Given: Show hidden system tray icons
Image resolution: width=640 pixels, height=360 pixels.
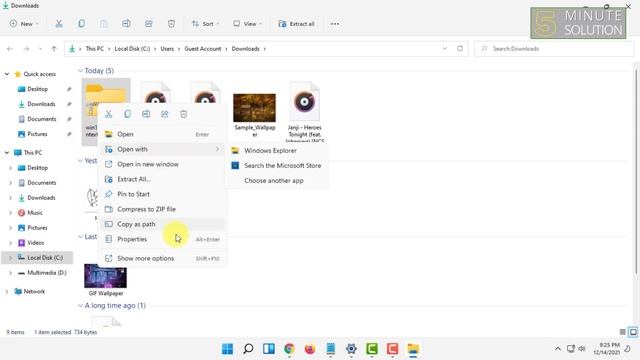Looking at the screenshot, I should point(558,349).
